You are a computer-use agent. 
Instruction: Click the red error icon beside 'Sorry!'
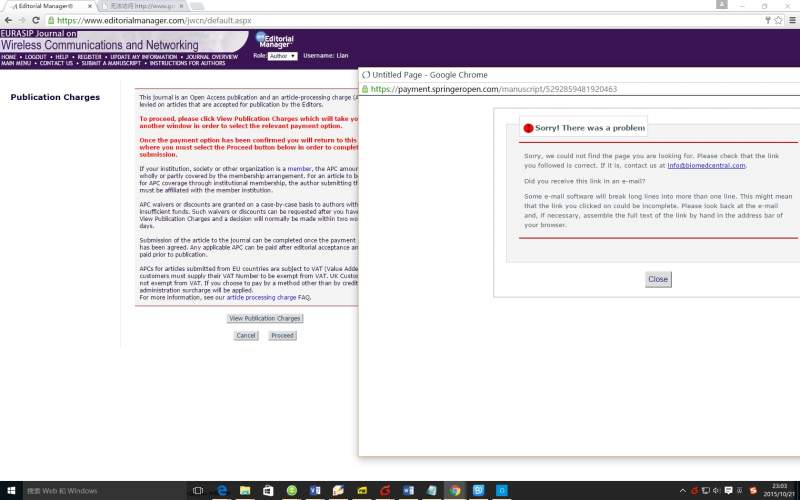(x=529, y=128)
